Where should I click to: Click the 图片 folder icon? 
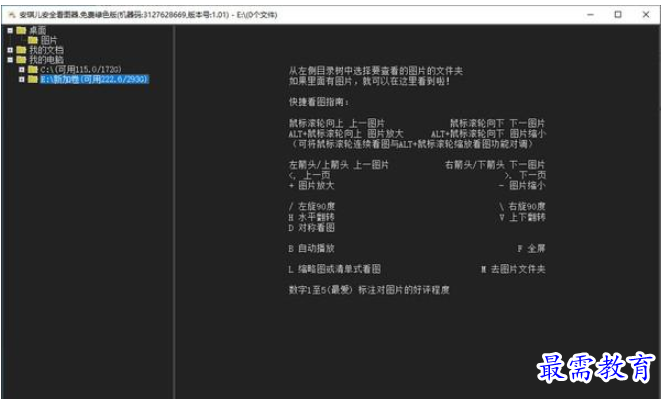click(x=33, y=40)
